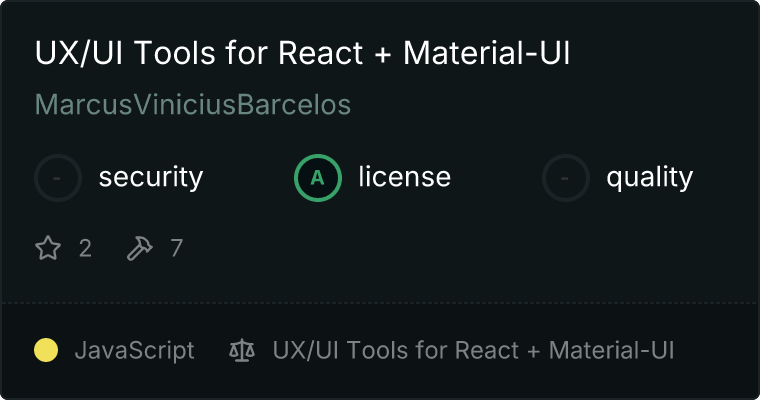Click the word React in the footer text
The width and height of the screenshot is (760, 400).
[x=485, y=351]
